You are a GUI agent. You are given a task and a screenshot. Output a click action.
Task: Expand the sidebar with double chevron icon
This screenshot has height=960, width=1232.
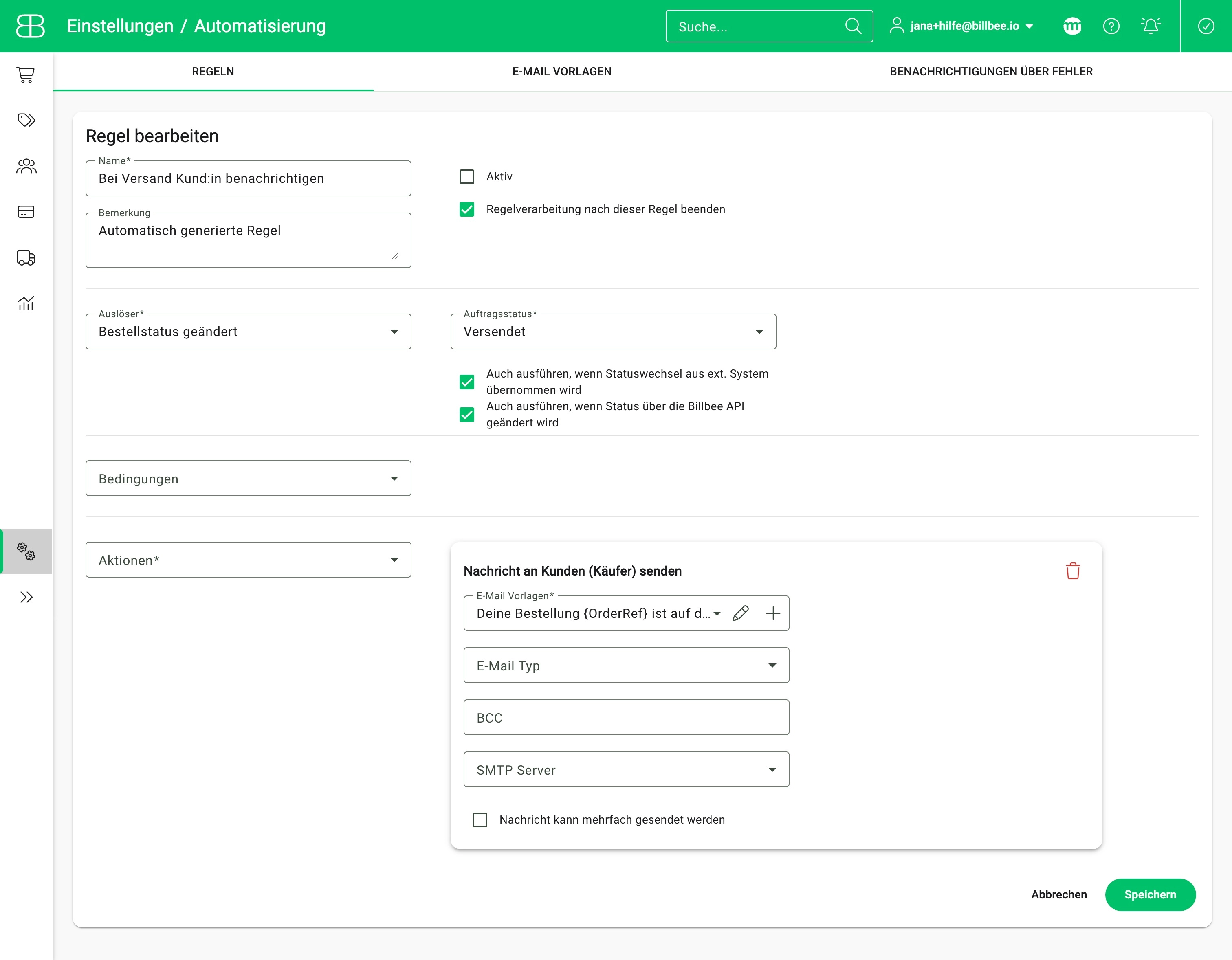point(26,598)
